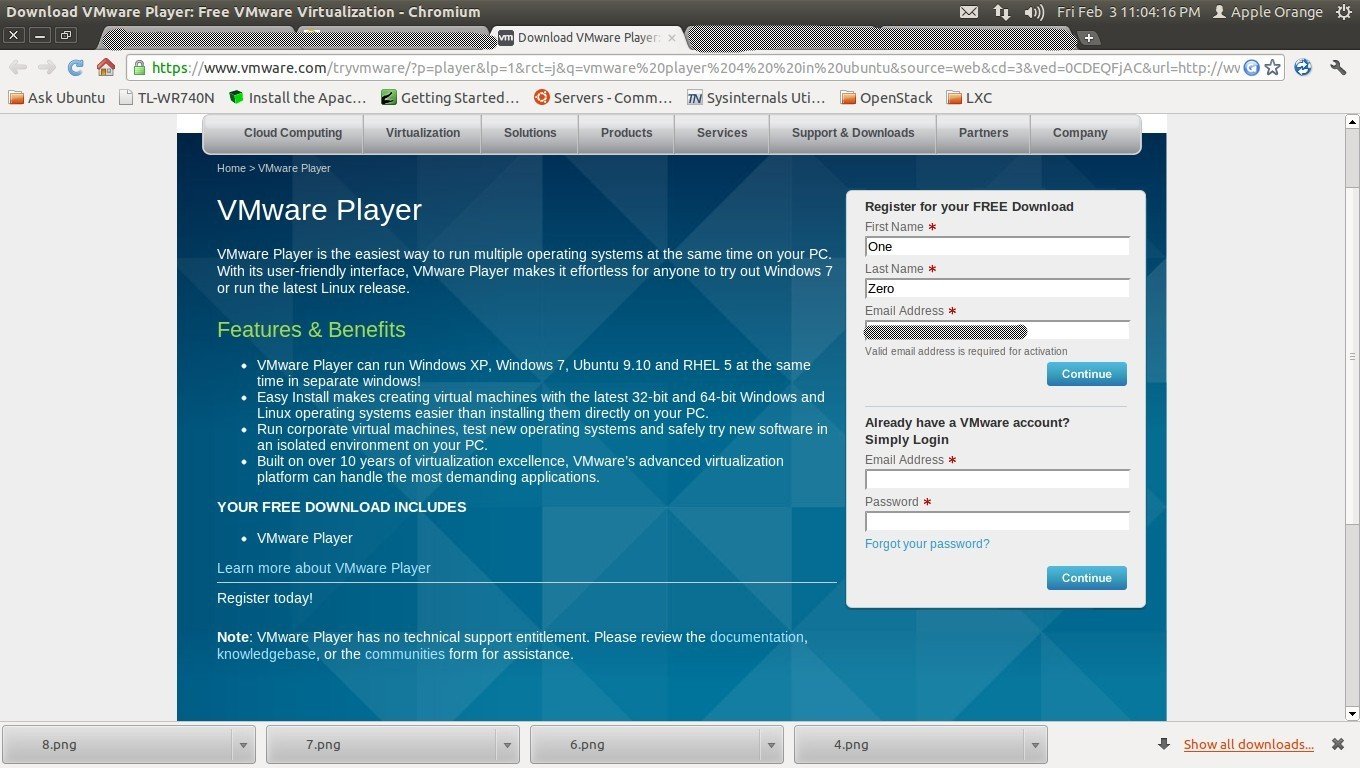The image size is (1360, 768).
Task: Click the login Email Address field
Action: coord(997,479)
